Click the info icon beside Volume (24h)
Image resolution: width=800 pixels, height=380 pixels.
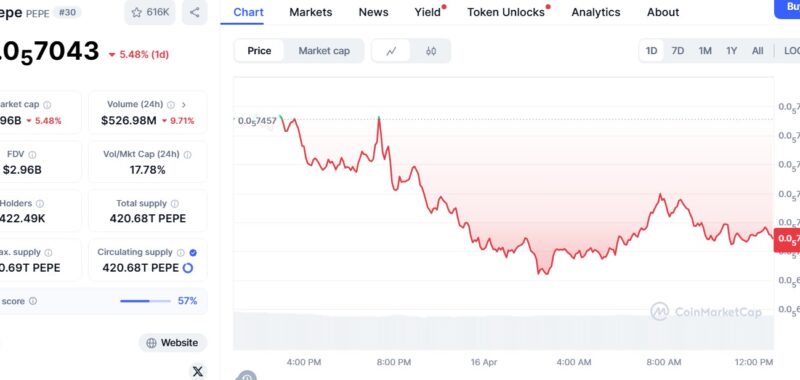pos(171,105)
